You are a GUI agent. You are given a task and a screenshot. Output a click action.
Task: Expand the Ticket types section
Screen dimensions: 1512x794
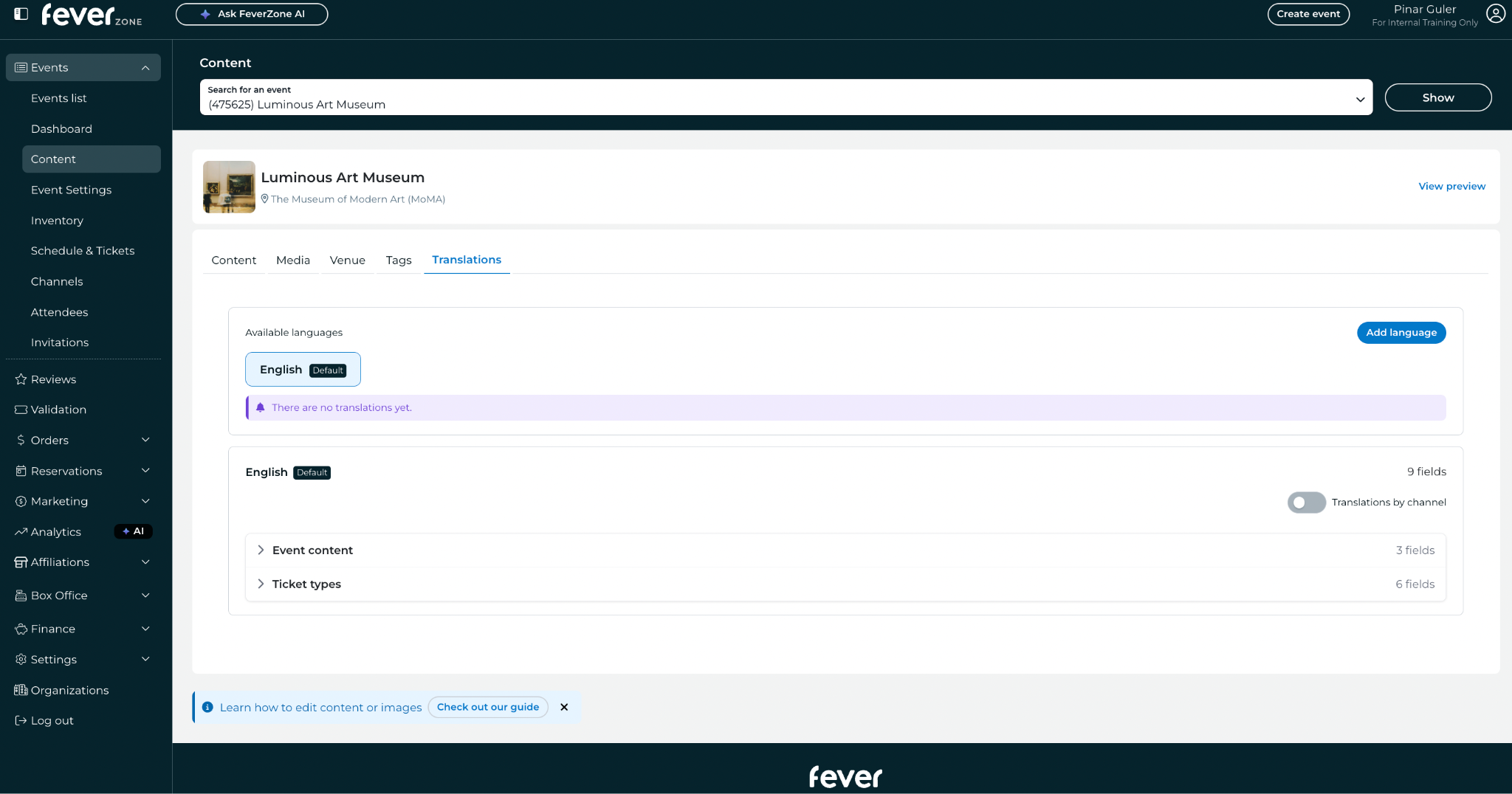pyautogui.click(x=845, y=584)
